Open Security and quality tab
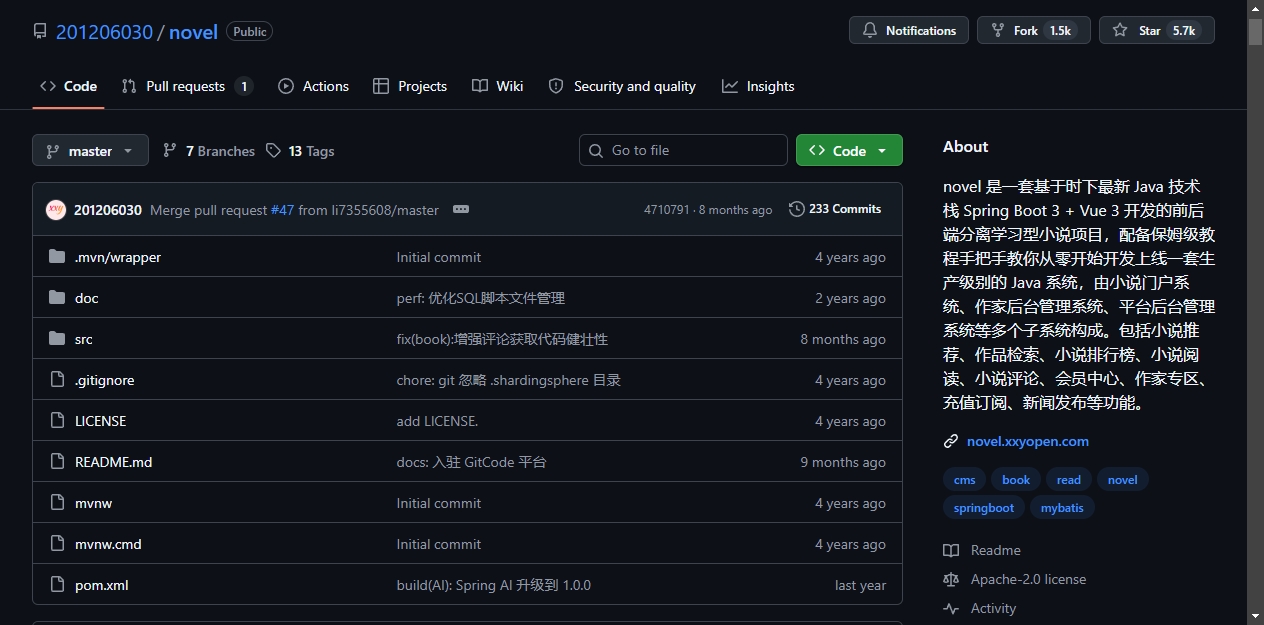This screenshot has width=1264, height=625. 622,86
